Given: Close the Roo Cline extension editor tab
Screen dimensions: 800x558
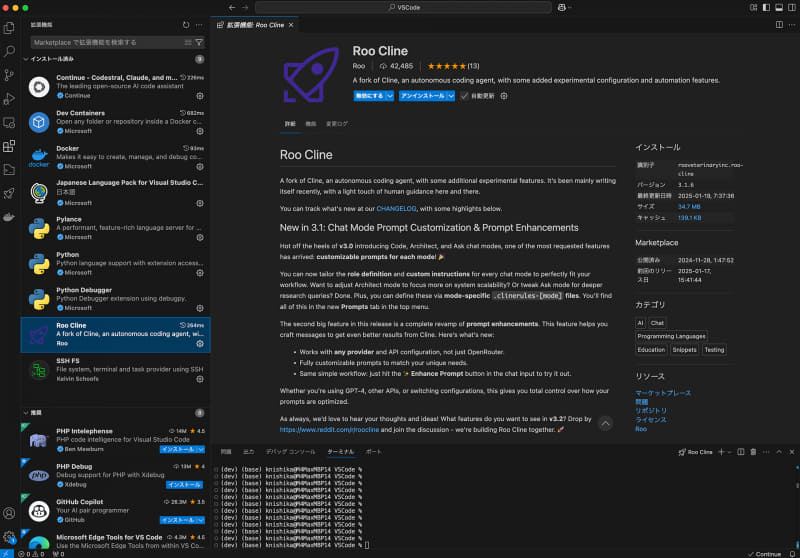Looking at the screenshot, I should tap(291, 25).
